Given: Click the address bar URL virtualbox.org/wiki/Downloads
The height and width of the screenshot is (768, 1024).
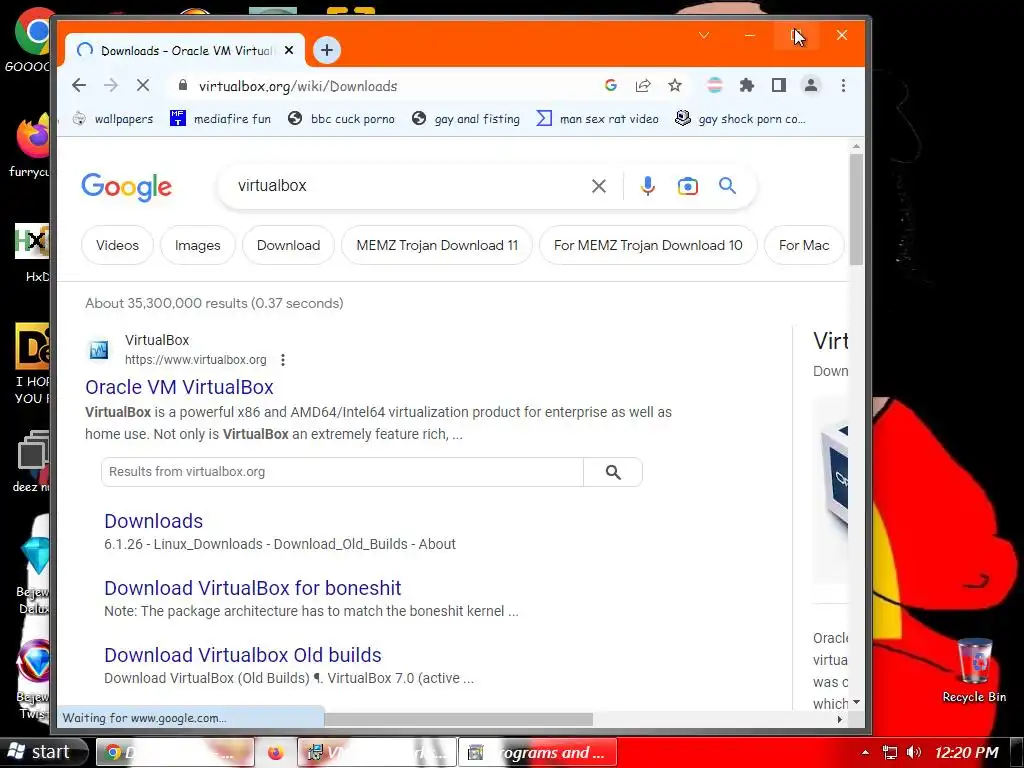Looking at the screenshot, I should (x=298, y=86).
